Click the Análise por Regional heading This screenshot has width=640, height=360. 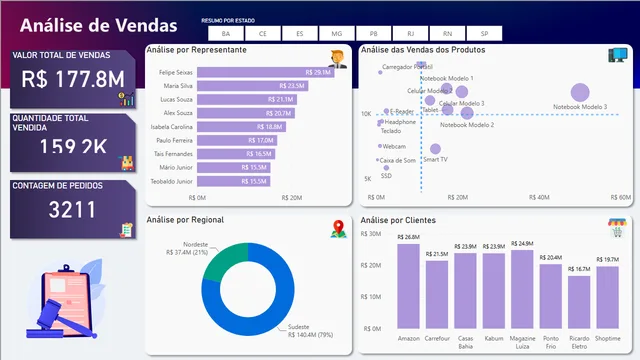[185, 220]
